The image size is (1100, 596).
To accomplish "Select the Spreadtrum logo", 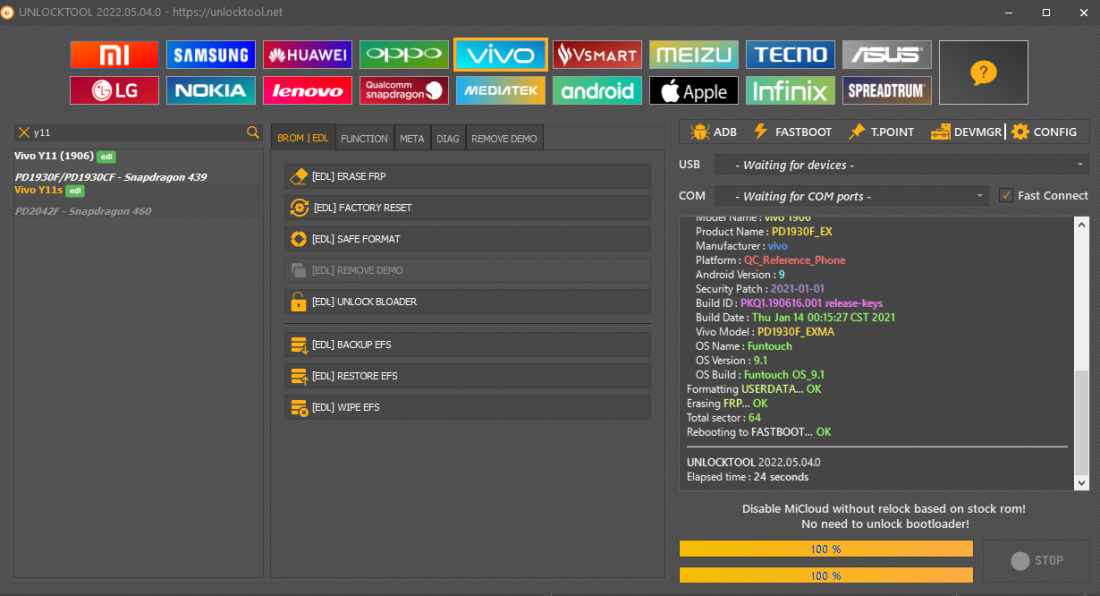I will click(887, 90).
